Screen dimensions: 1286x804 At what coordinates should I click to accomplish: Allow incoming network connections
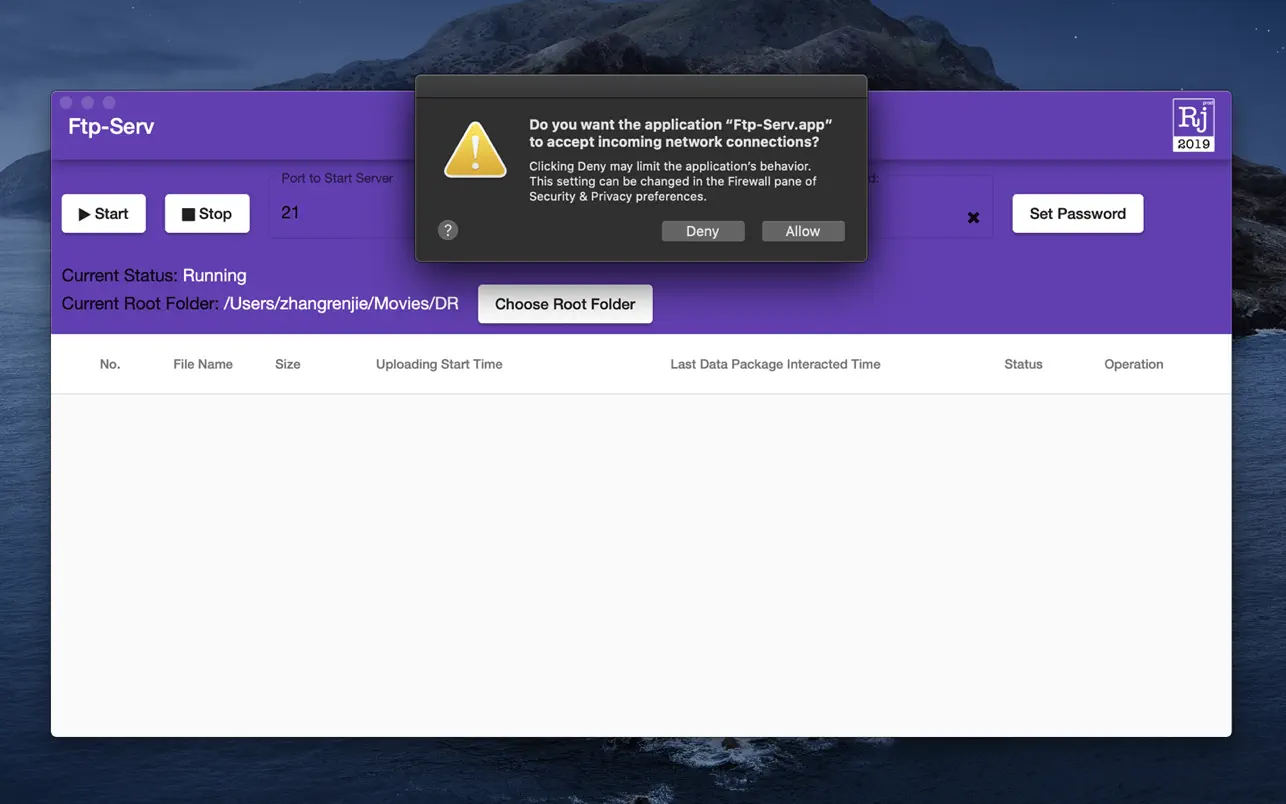(802, 231)
